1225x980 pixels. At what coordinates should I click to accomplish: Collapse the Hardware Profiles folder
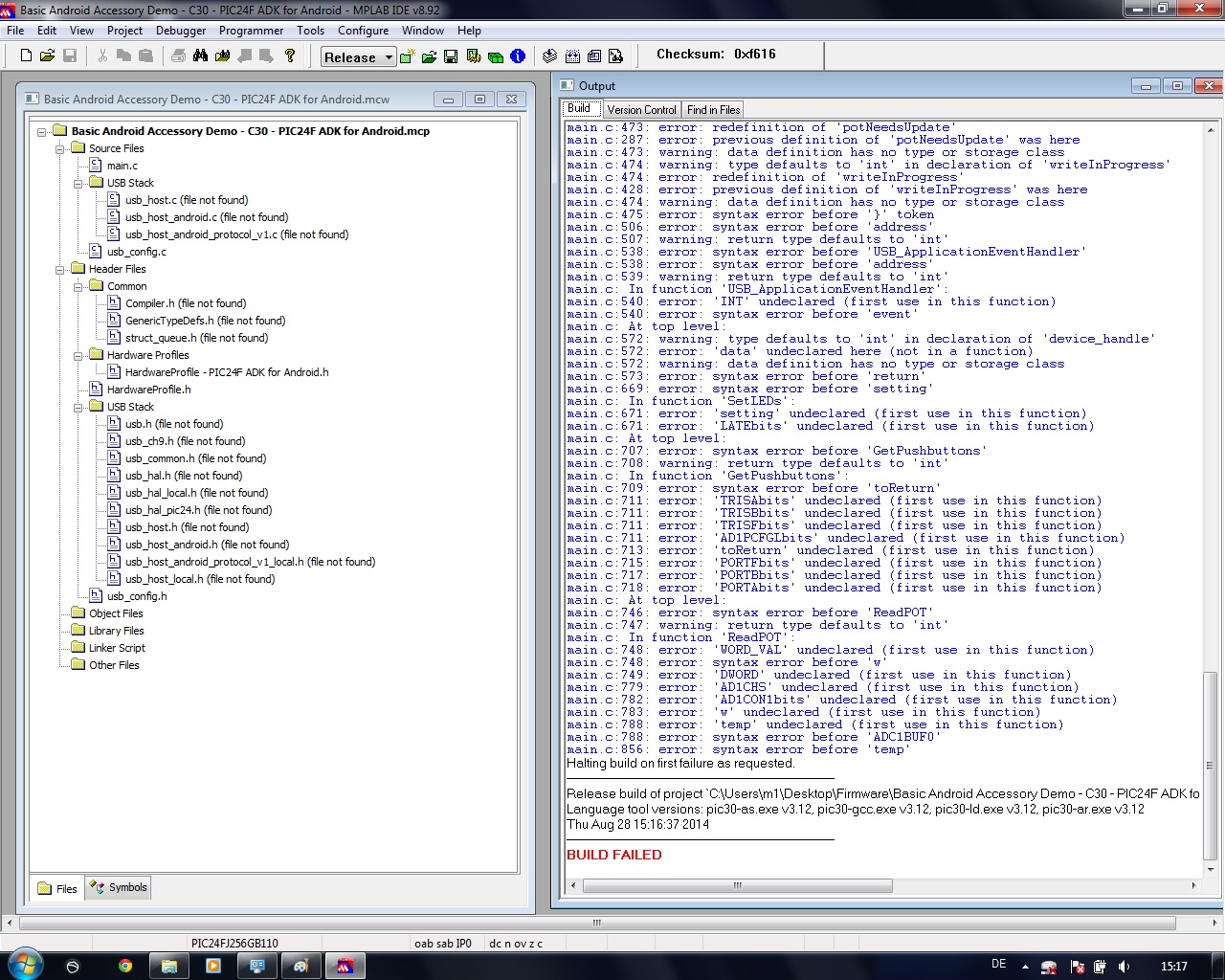click(78, 356)
